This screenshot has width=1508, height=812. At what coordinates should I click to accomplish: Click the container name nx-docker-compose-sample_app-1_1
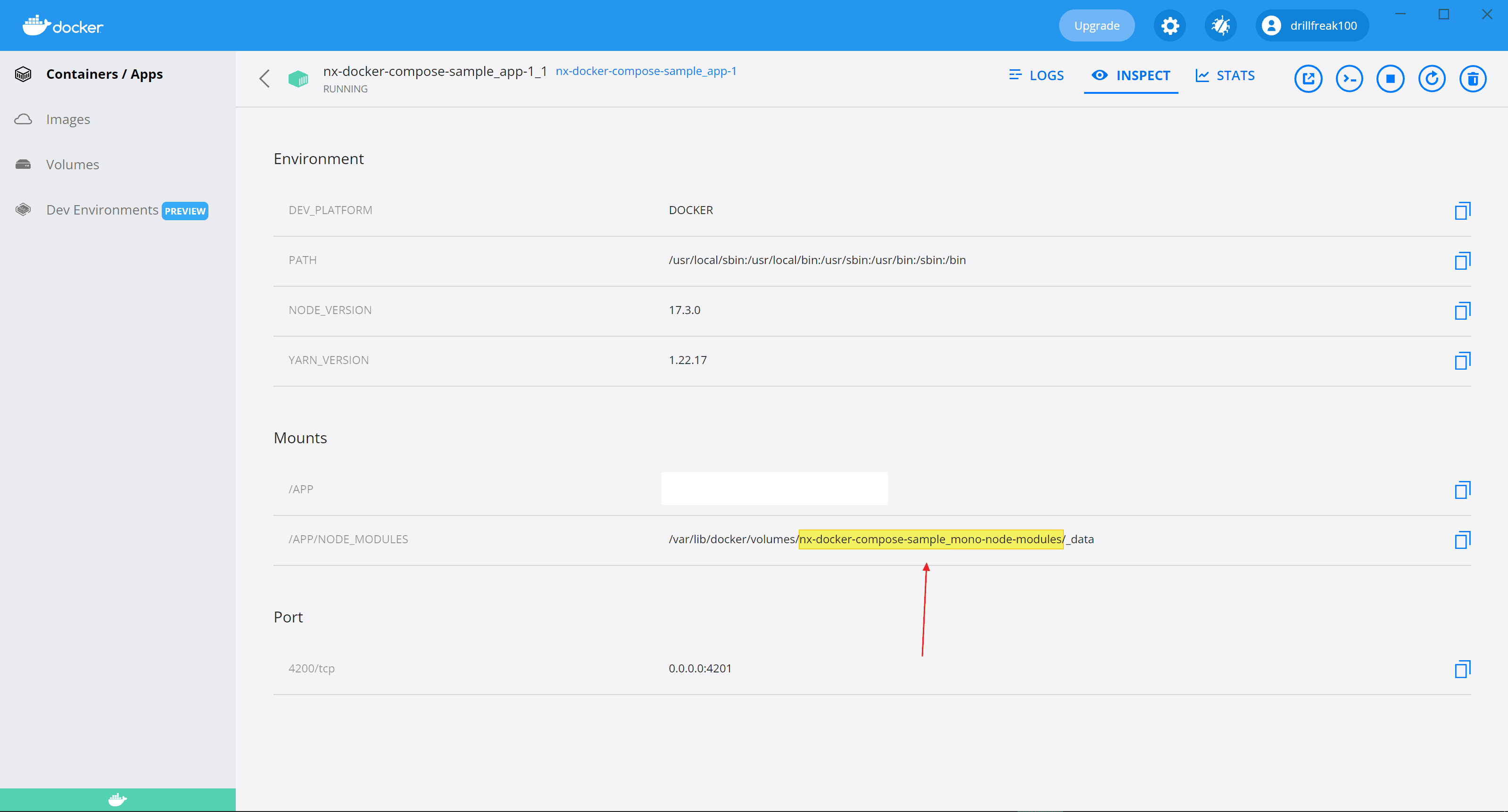[435, 71]
